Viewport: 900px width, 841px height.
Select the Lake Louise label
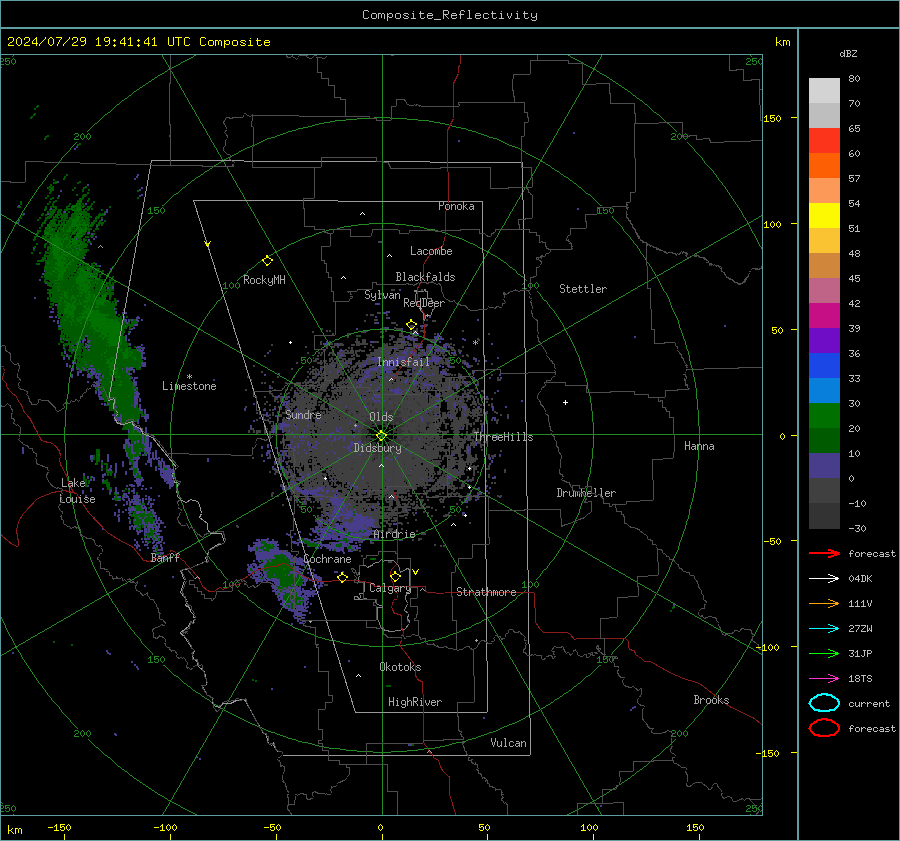(78, 491)
